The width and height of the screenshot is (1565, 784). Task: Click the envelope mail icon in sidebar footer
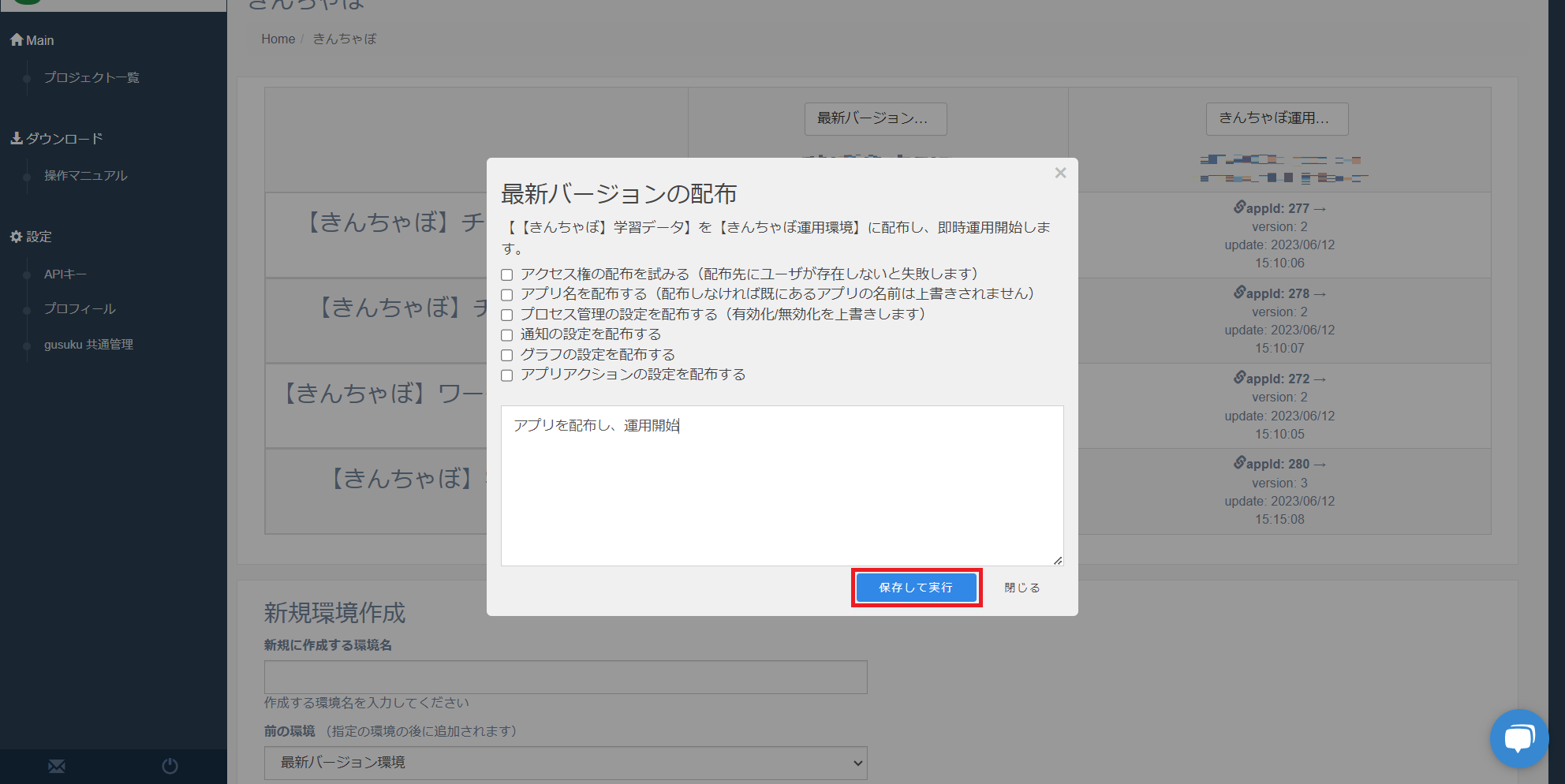tap(57, 766)
